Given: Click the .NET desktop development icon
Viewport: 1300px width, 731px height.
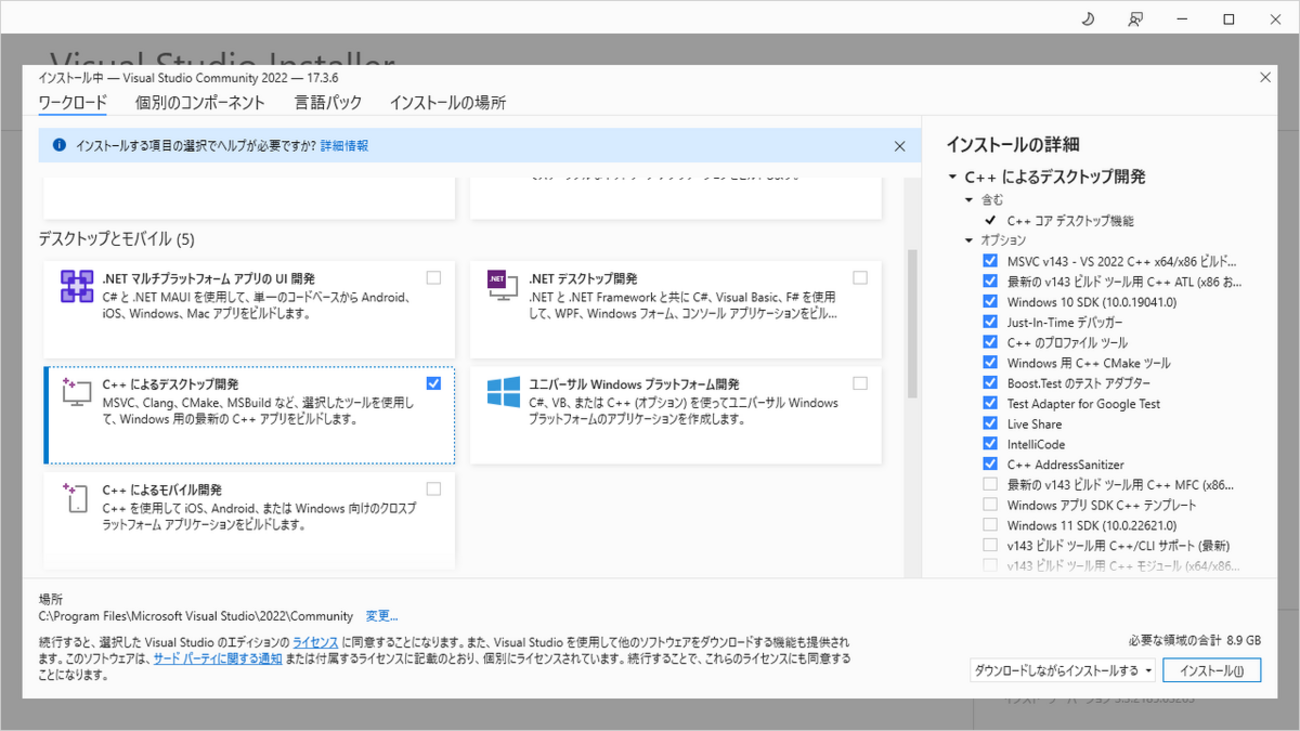Looking at the screenshot, I should (x=501, y=286).
